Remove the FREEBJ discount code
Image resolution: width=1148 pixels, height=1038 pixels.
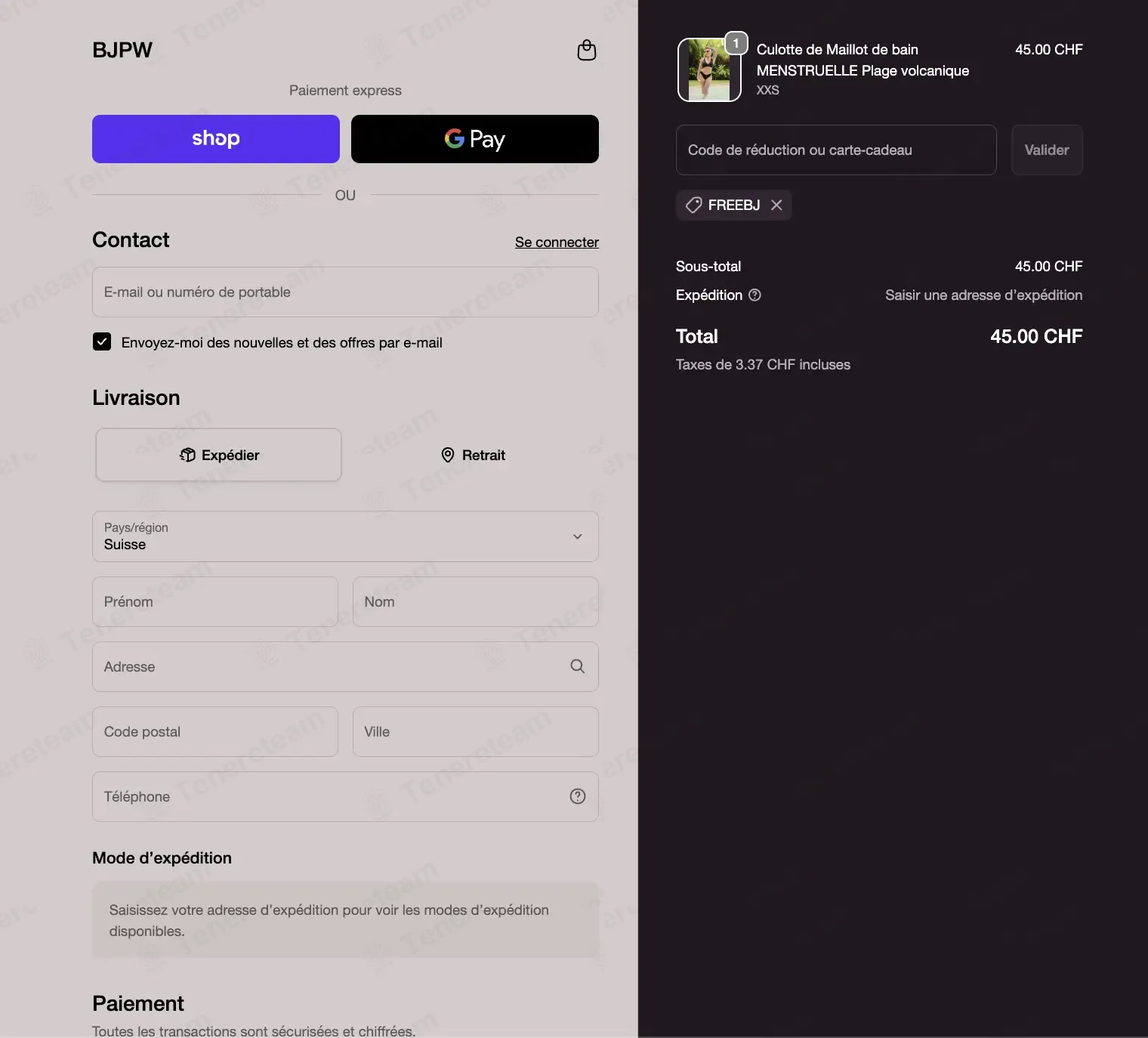pos(776,205)
